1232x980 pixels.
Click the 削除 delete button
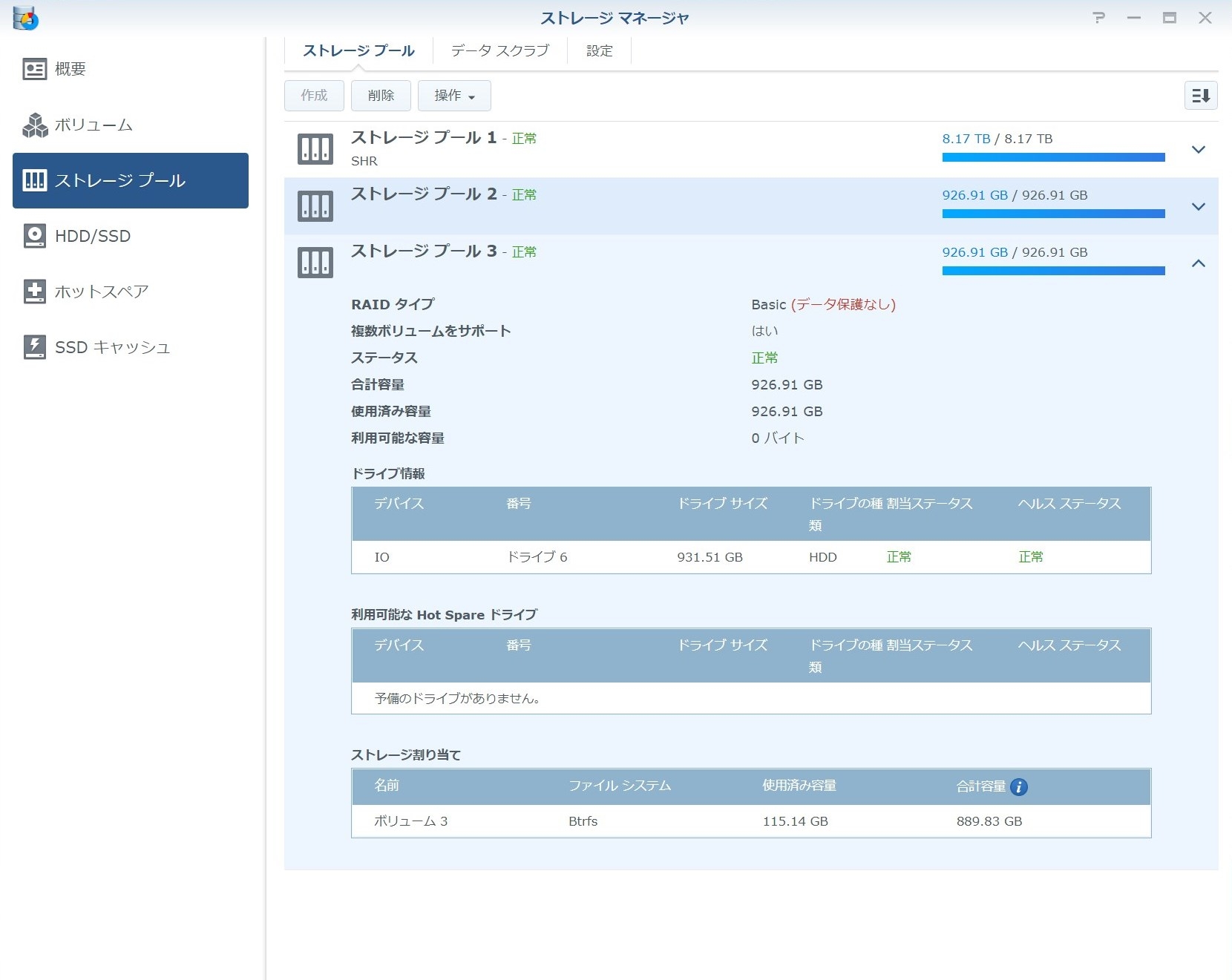pyautogui.click(x=381, y=96)
